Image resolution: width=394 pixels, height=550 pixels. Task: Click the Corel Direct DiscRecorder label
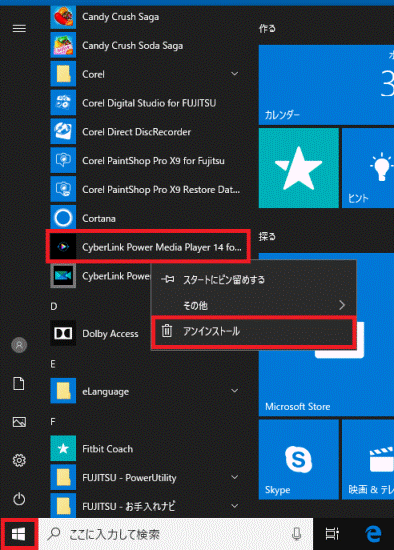click(136, 132)
